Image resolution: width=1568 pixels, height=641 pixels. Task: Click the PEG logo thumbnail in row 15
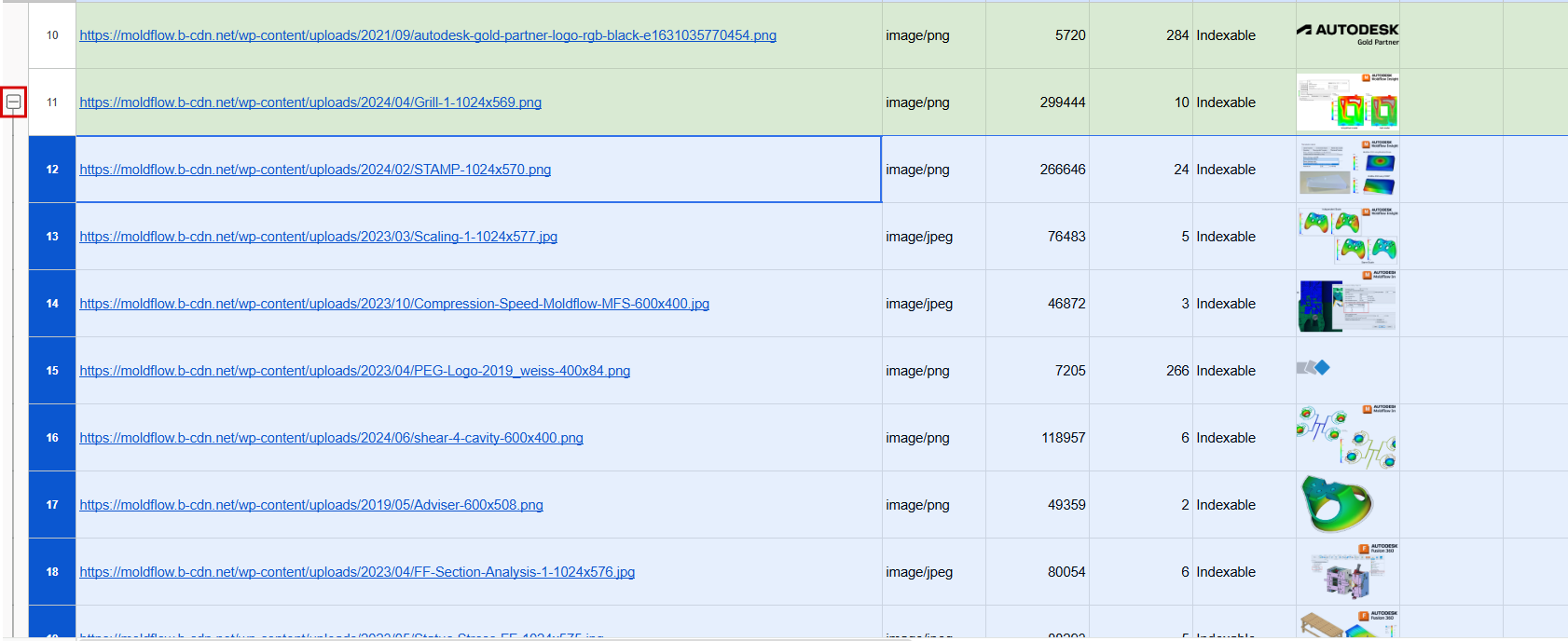click(x=1314, y=368)
